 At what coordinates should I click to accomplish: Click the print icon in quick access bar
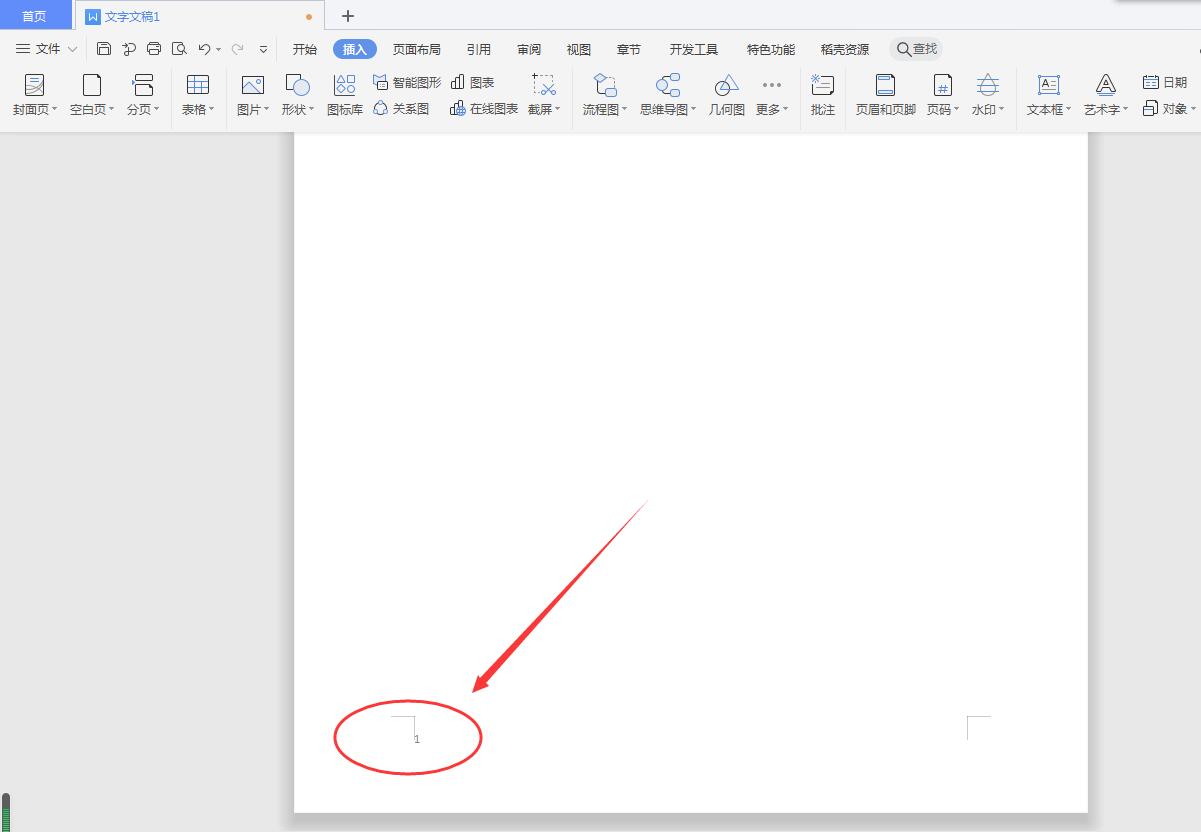click(154, 49)
